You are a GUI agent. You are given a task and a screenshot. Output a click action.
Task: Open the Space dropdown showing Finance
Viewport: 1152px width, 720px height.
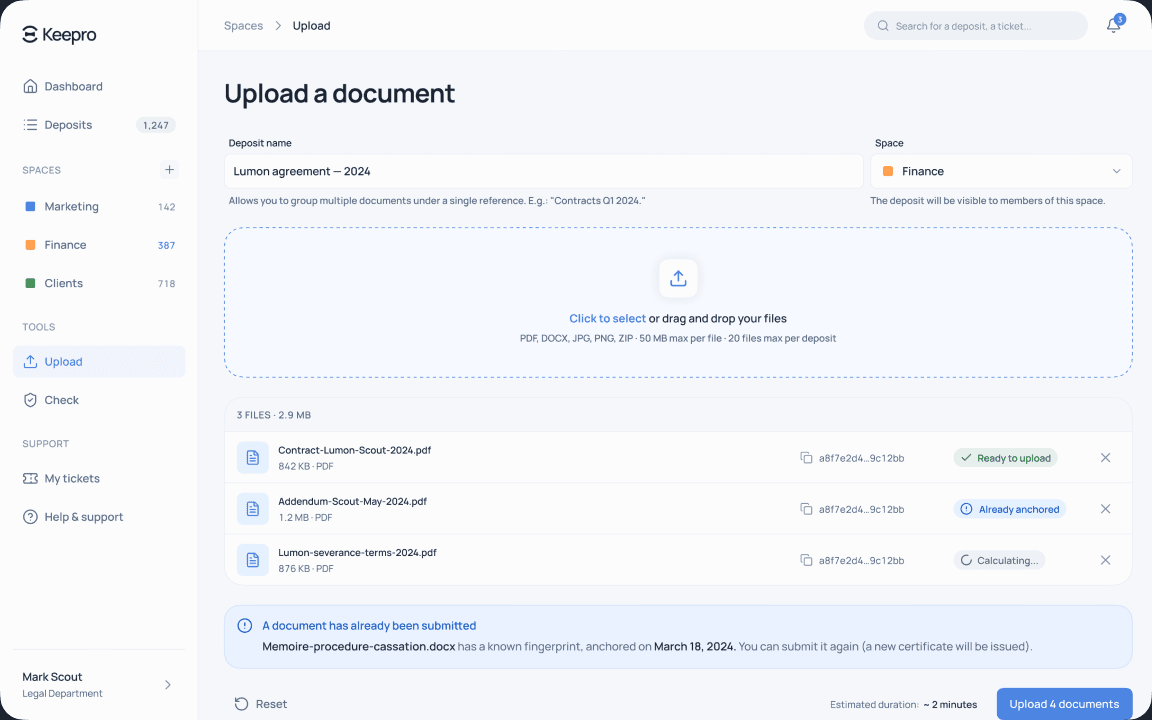click(1001, 171)
